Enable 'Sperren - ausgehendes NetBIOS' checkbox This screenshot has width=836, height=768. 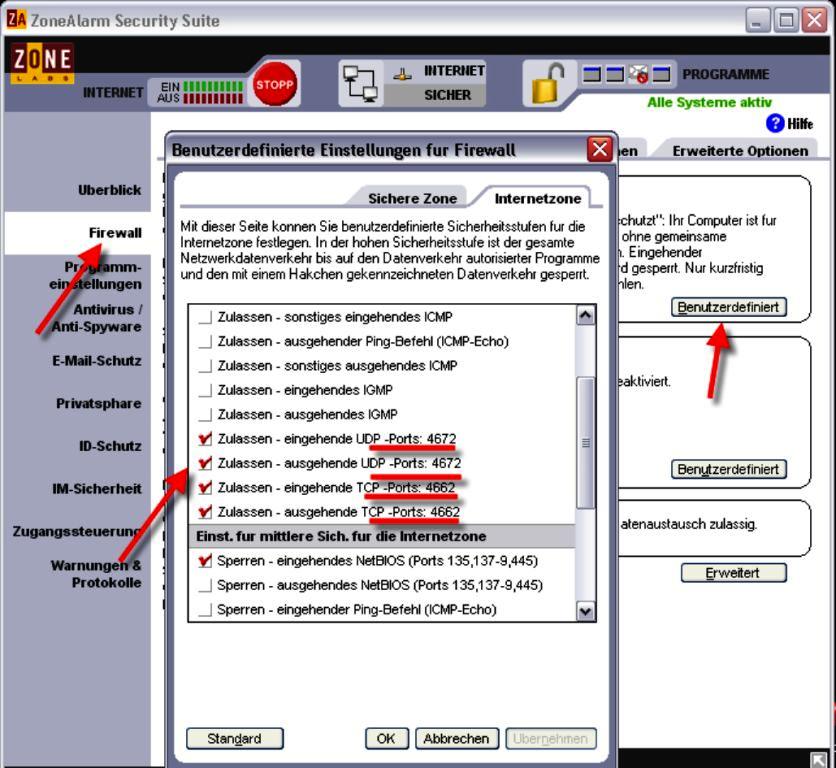[x=205, y=586]
